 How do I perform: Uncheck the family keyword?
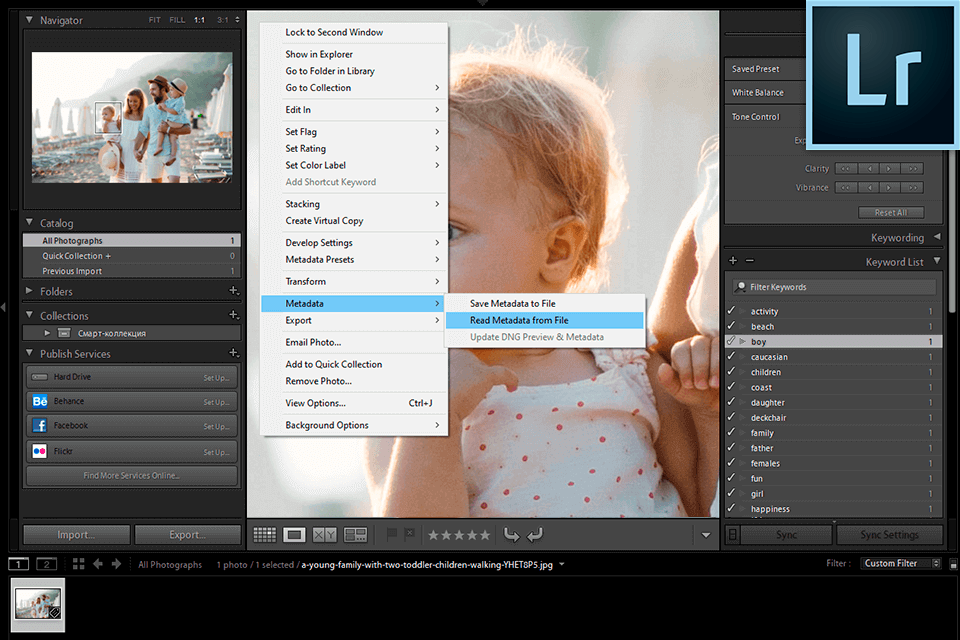click(731, 432)
